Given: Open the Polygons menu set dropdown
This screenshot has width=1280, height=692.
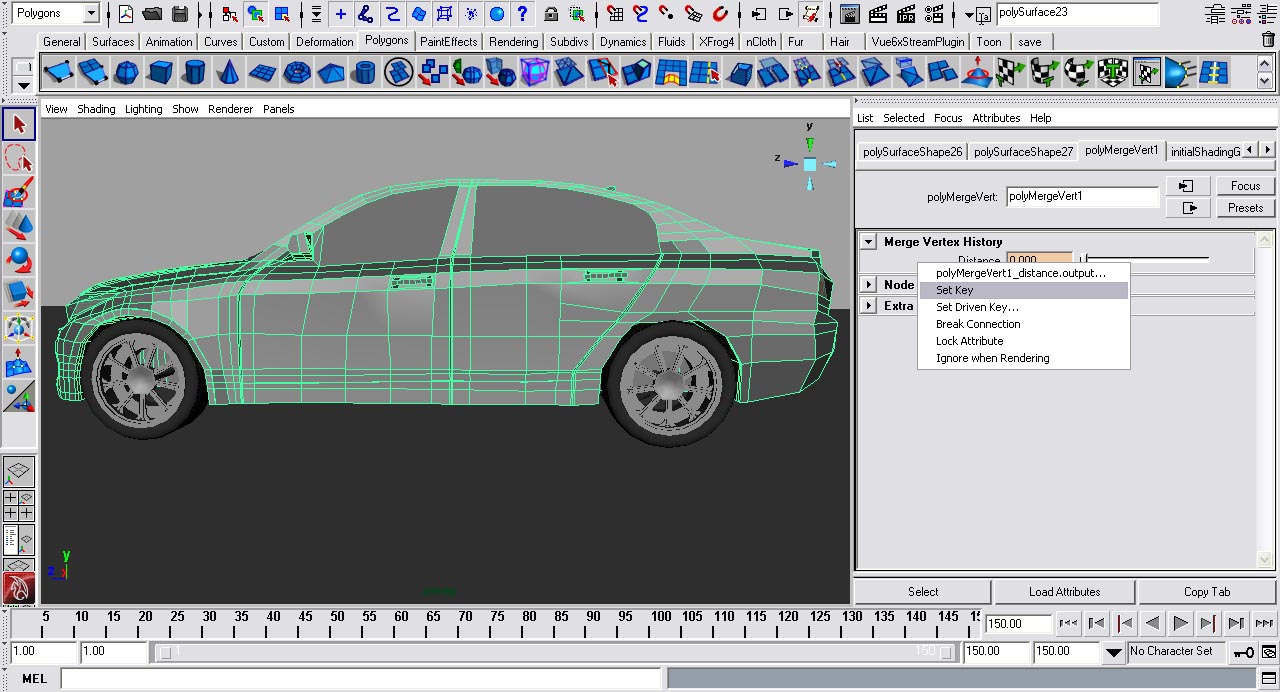Looking at the screenshot, I should [x=90, y=13].
